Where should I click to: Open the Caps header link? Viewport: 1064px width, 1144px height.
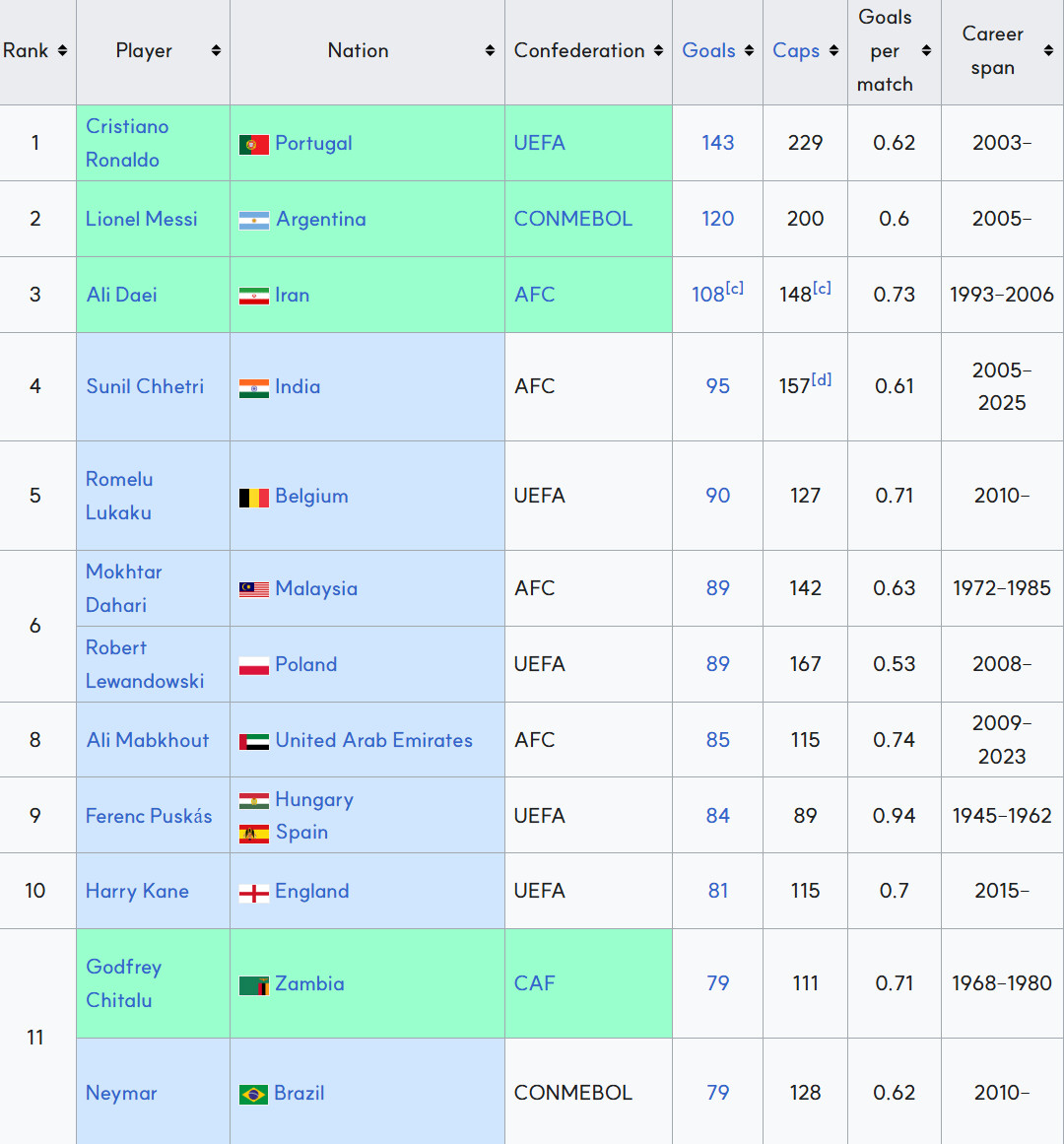pyautogui.click(x=796, y=50)
